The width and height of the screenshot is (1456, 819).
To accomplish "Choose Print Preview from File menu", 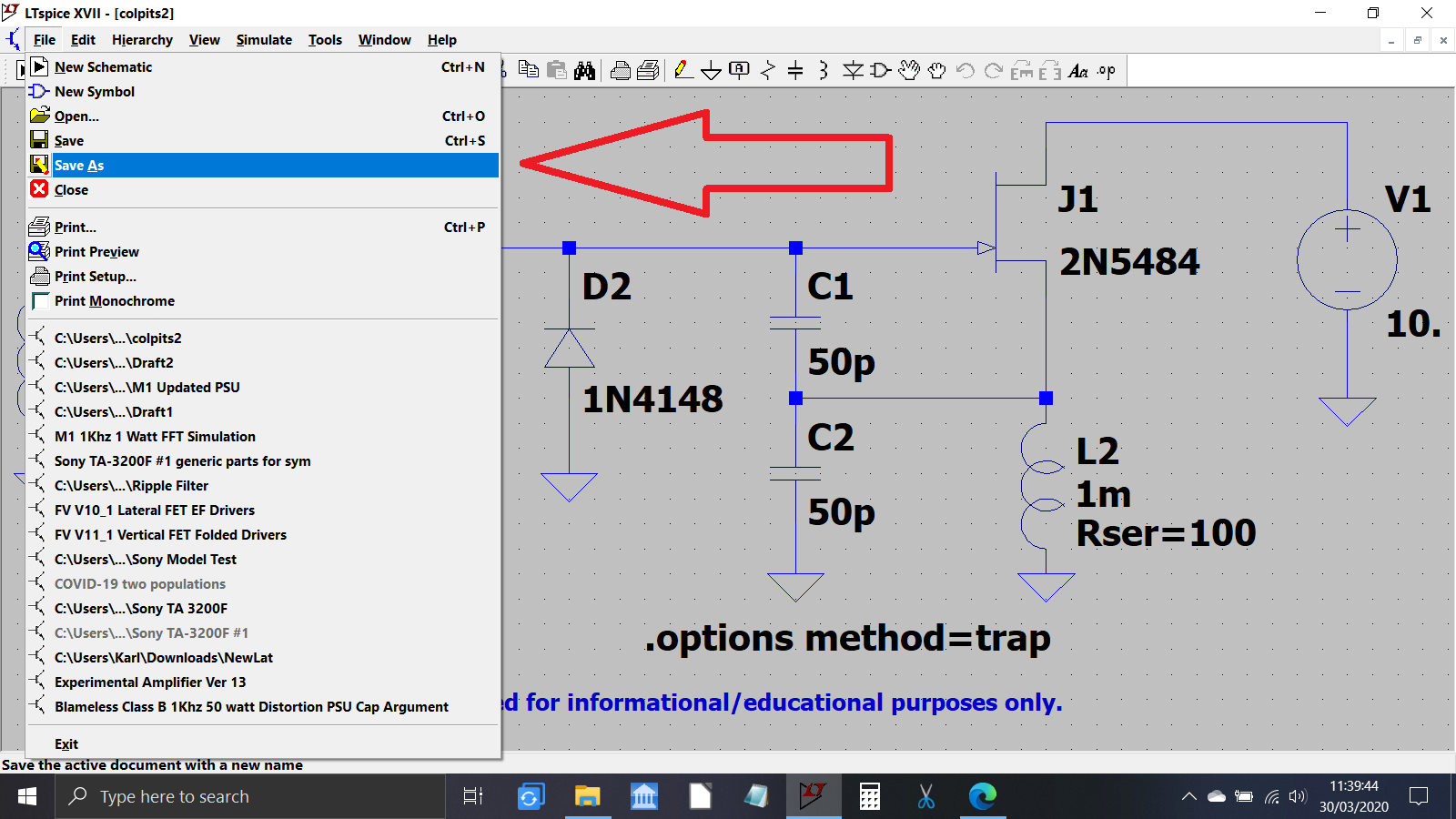I will click(x=264, y=252).
